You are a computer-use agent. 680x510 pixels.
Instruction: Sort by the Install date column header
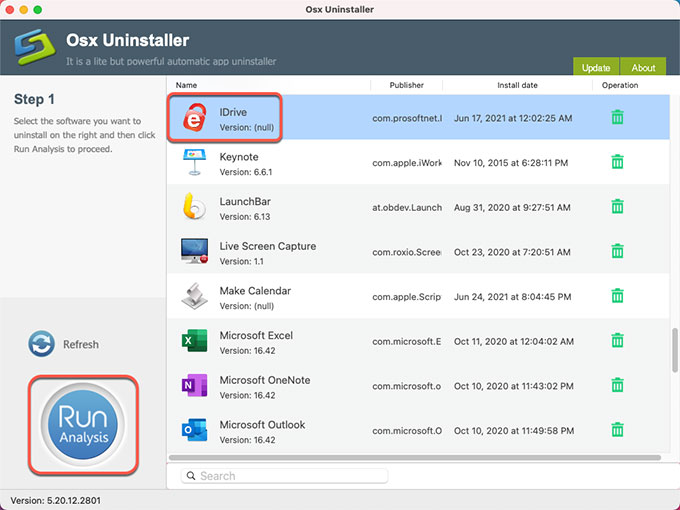tap(517, 85)
